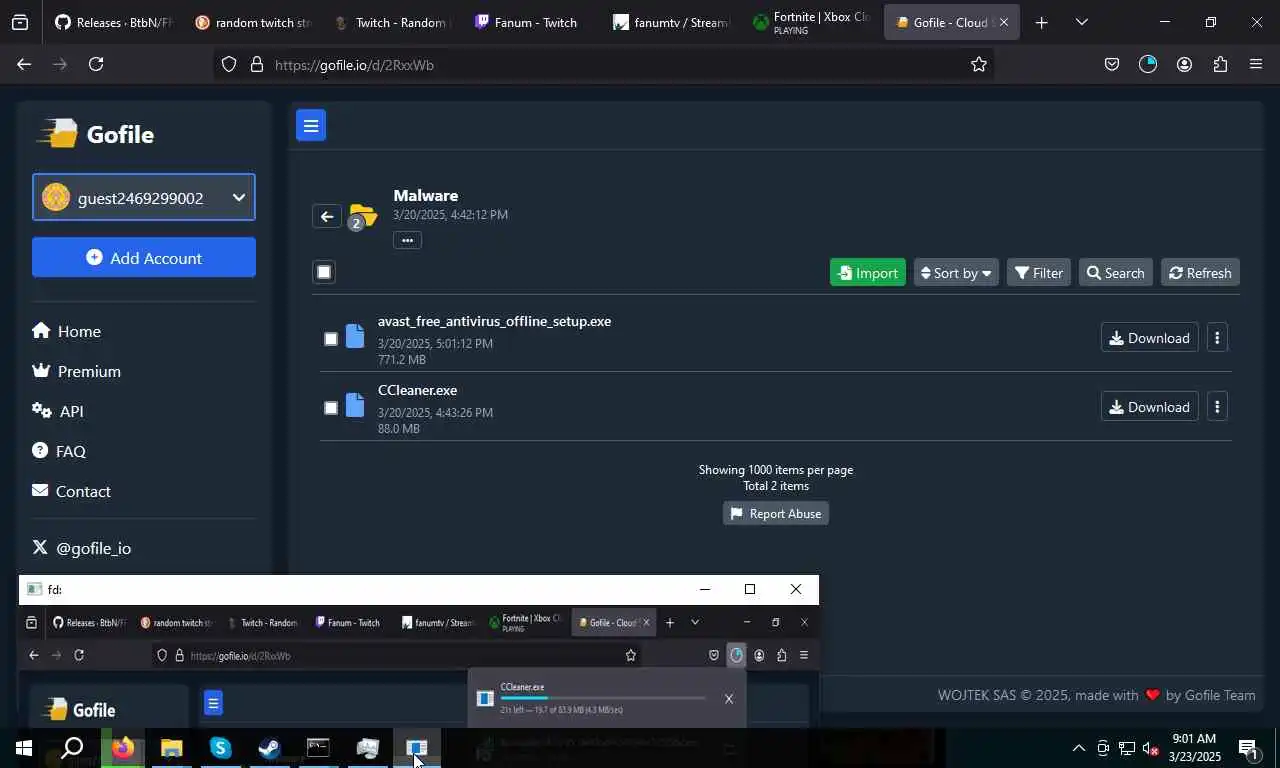Open the Filter button
Viewport: 1280px width, 768px height.
[1039, 273]
